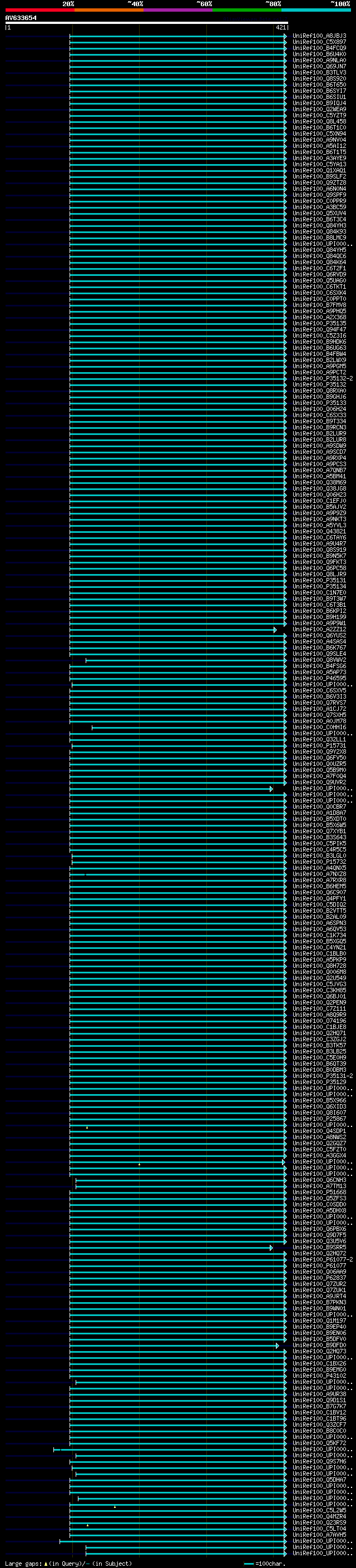Click hit label UniRef100_B9IQJ4

tap(319, 103)
